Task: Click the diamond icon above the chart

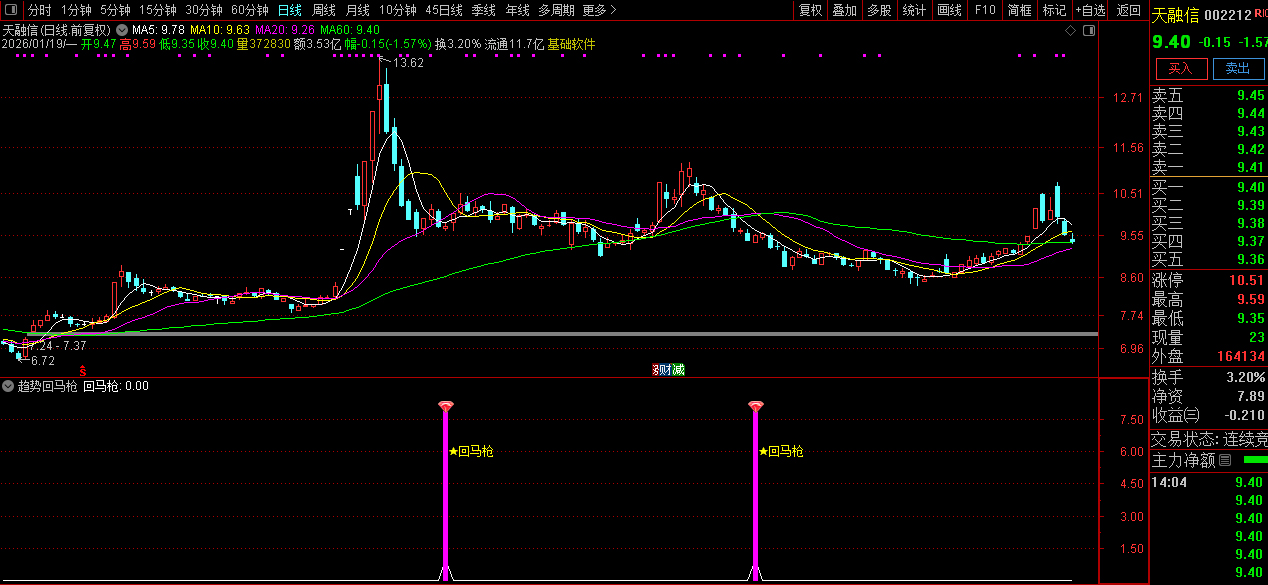Action: 1071,31
